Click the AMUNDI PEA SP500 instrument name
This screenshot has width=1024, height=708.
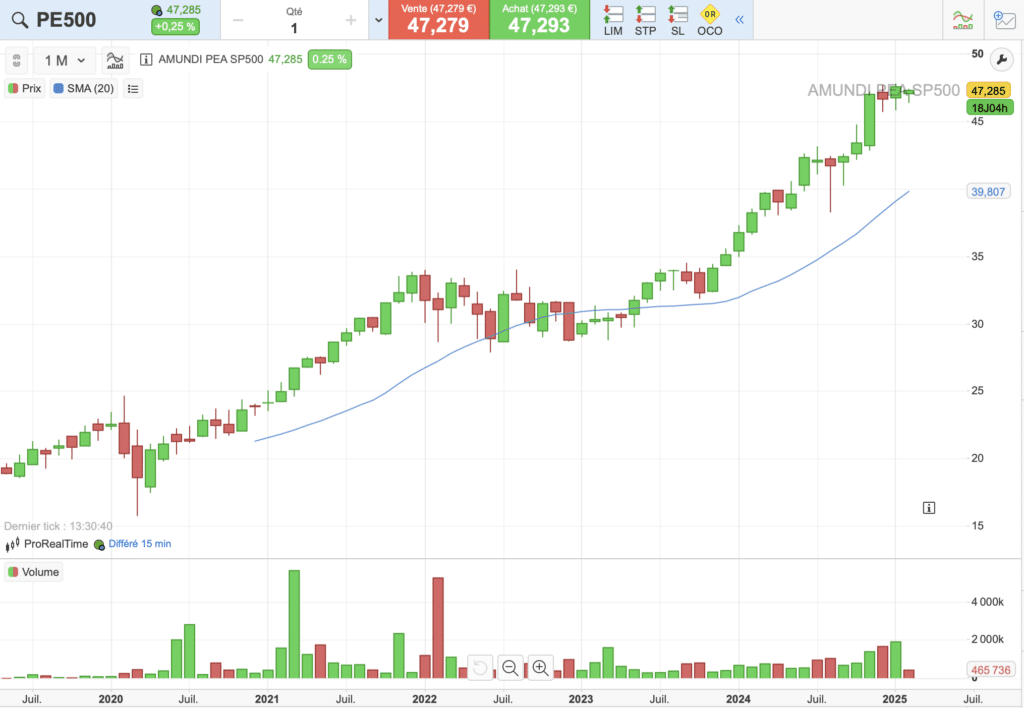[x=211, y=59]
